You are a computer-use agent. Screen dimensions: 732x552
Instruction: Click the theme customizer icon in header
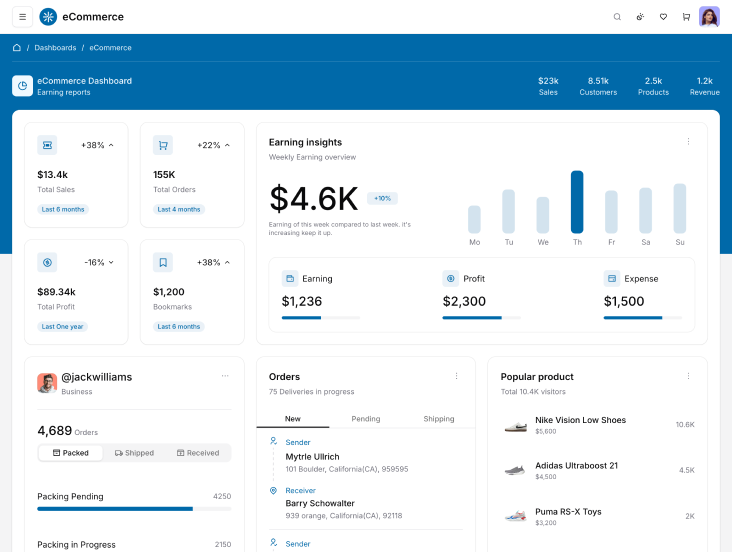[x=640, y=17]
